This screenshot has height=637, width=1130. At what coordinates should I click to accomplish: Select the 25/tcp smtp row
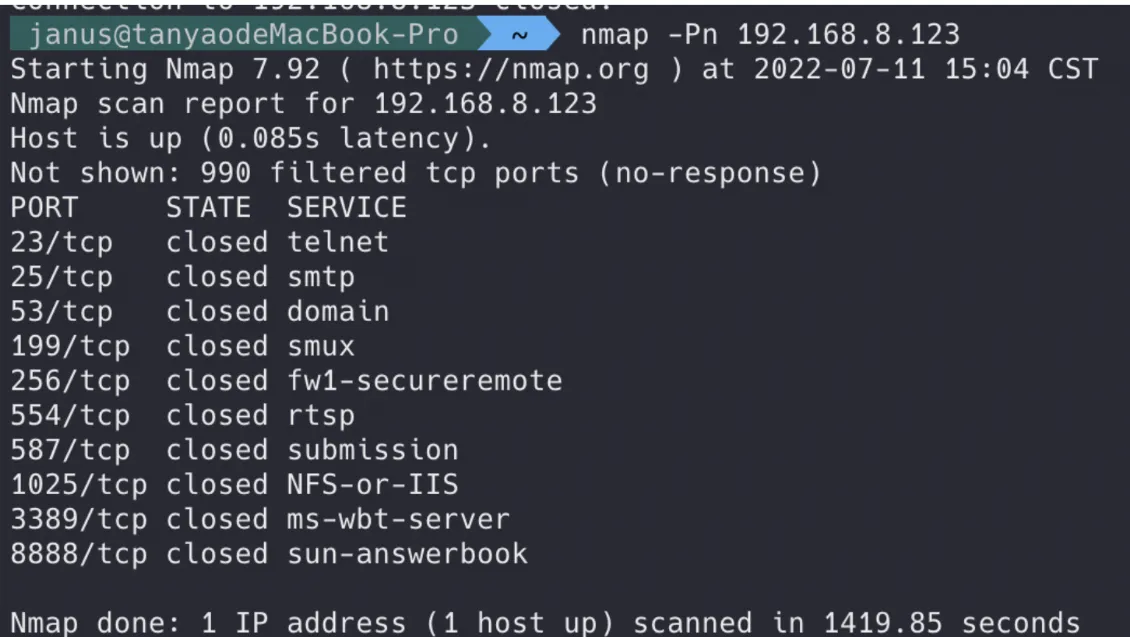tap(182, 276)
